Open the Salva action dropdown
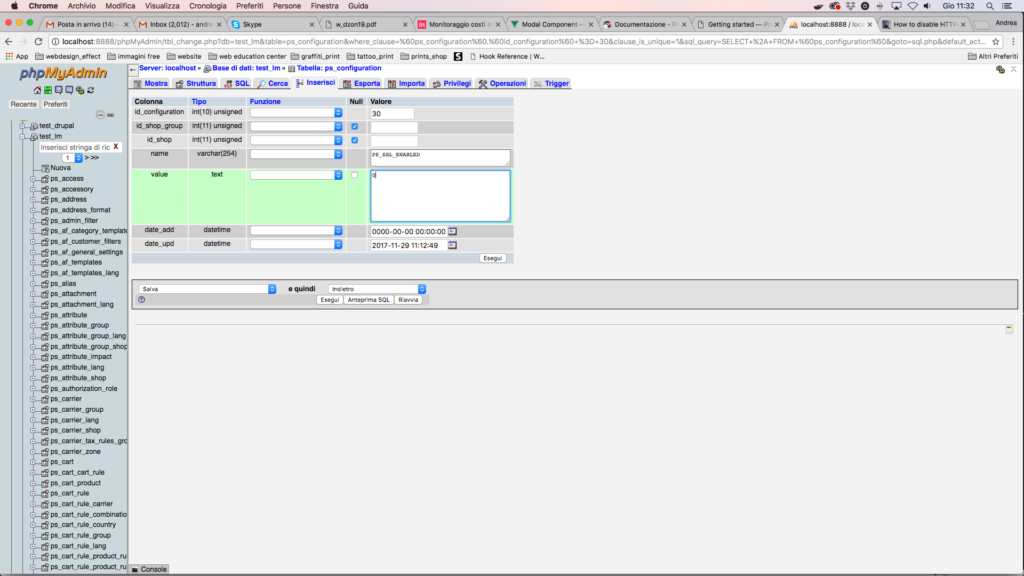This screenshot has width=1024, height=576. (208, 289)
